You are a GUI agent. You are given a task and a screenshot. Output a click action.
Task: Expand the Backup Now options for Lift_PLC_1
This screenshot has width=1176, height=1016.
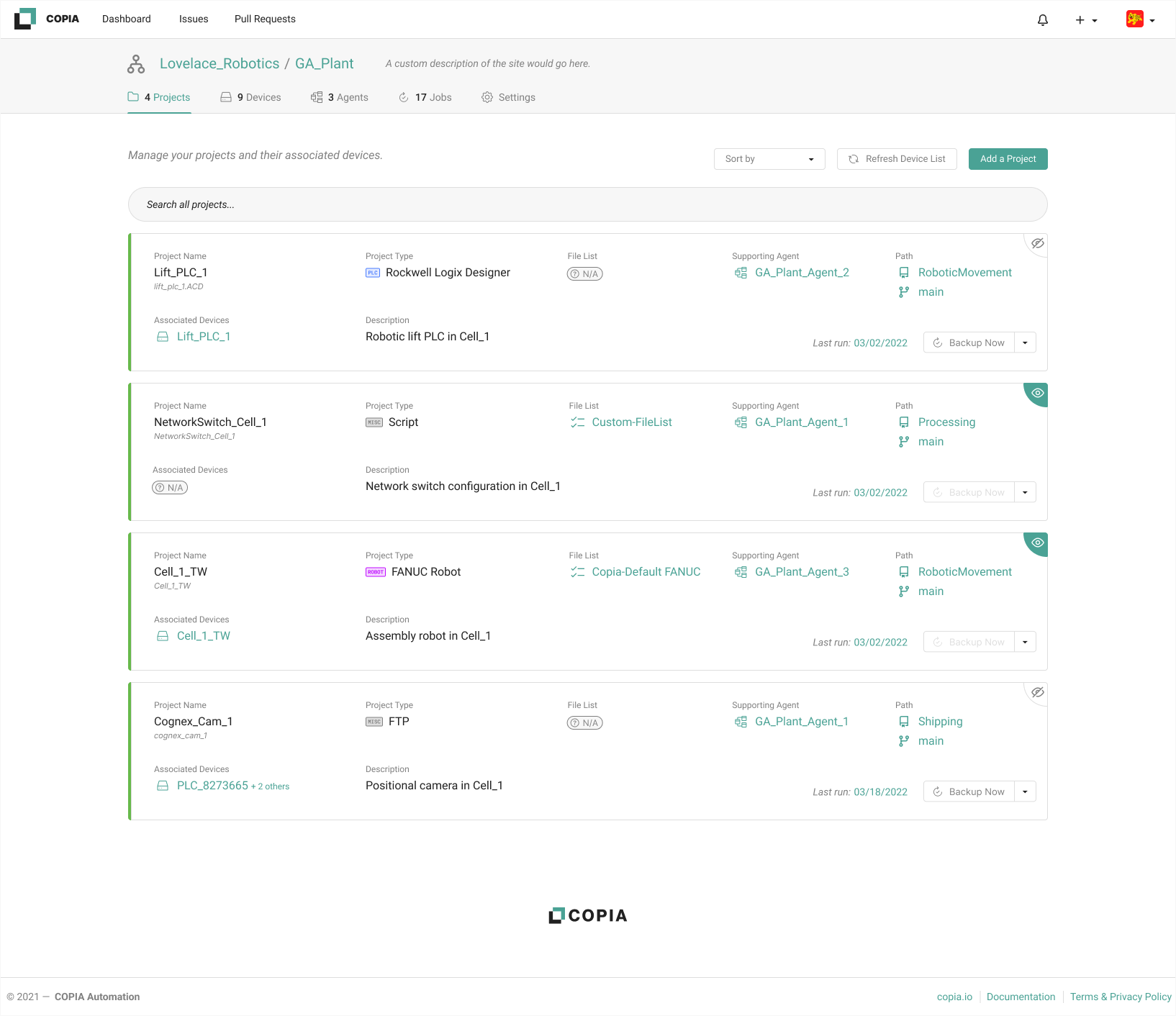pyautogui.click(x=1025, y=342)
